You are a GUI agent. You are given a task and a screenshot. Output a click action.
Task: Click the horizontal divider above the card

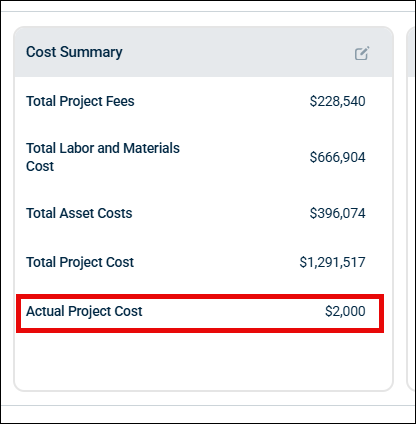(x=208, y=12)
